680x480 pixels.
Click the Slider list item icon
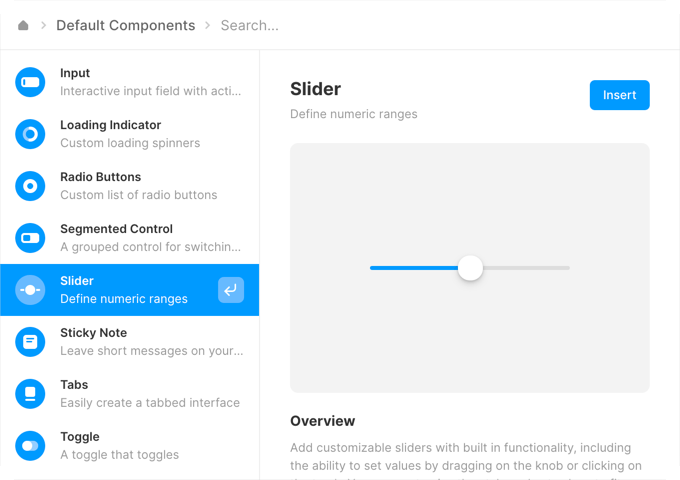(x=30, y=290)
